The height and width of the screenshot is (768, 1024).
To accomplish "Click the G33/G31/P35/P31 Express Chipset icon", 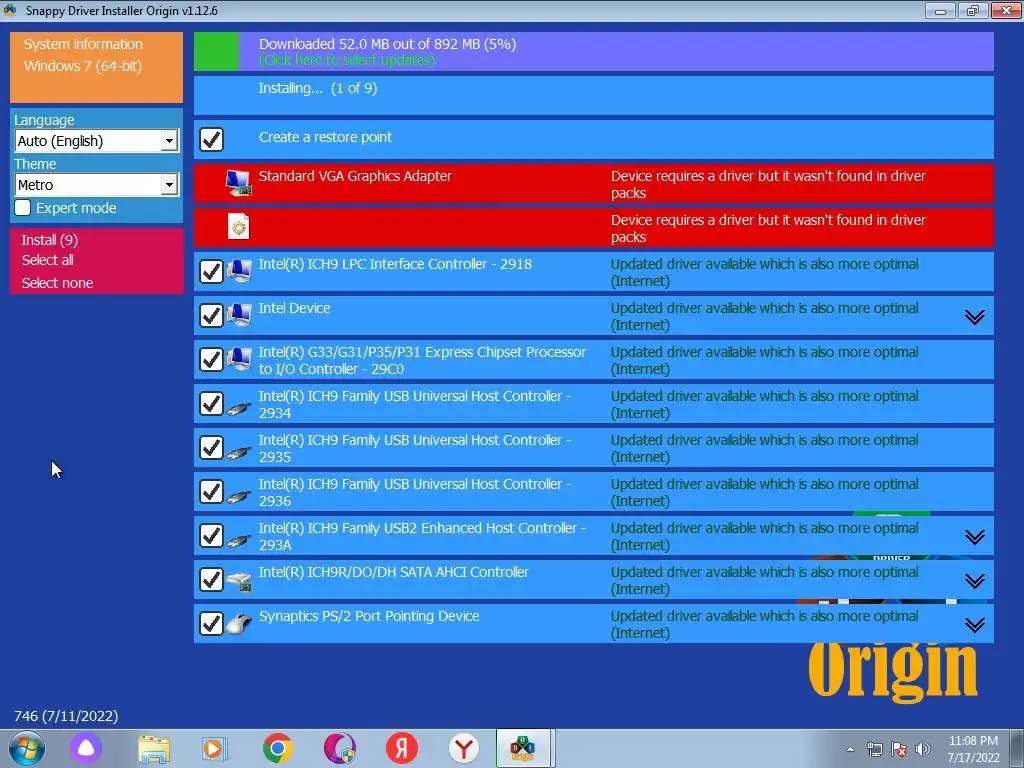I will pos(239,359).
